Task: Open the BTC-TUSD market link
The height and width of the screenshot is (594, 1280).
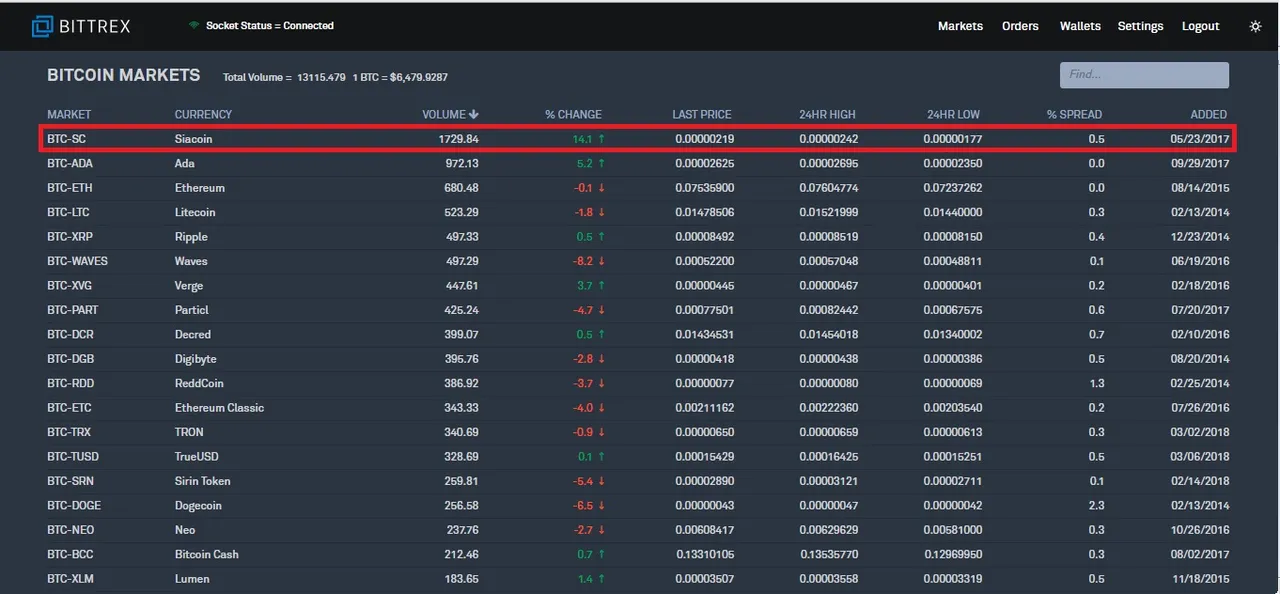Action: 73,456
